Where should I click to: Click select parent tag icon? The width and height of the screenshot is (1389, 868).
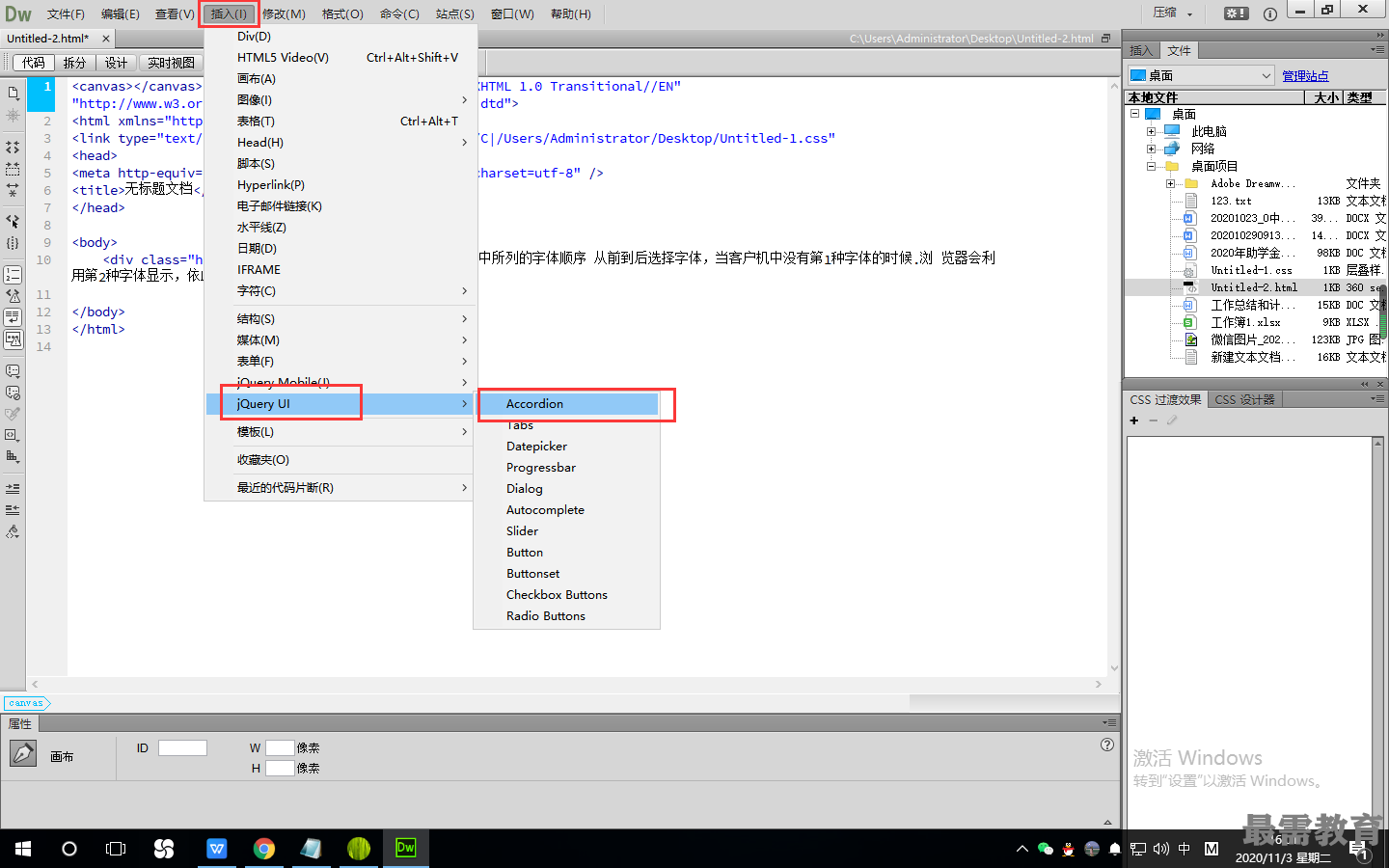(13, 221)
